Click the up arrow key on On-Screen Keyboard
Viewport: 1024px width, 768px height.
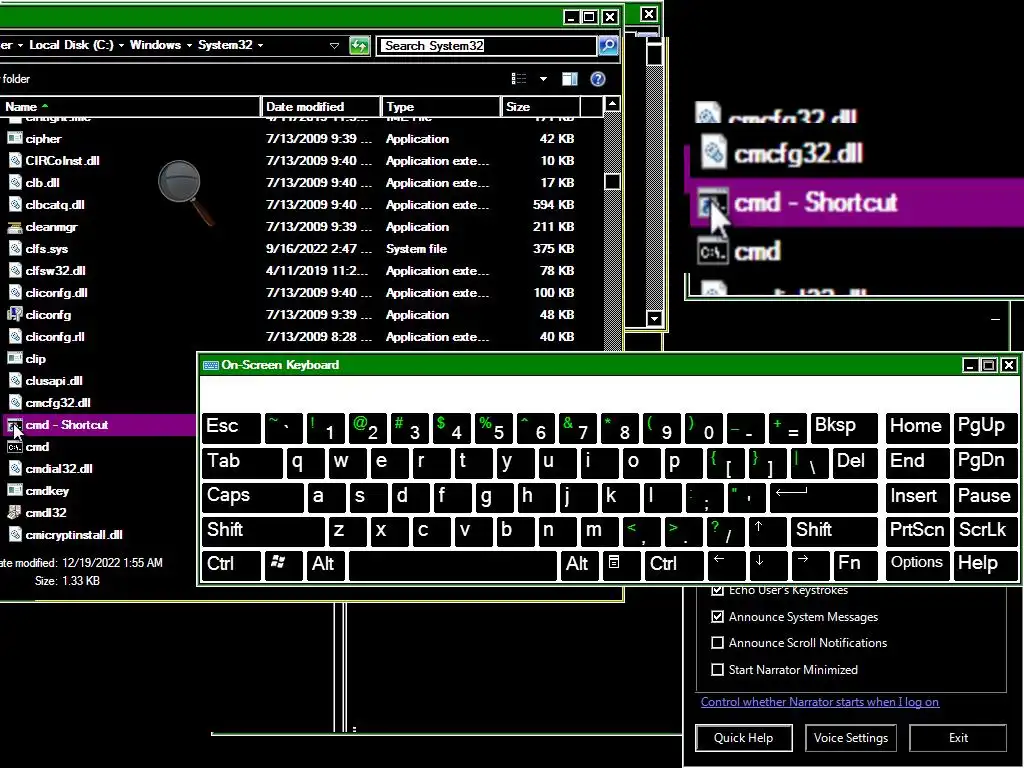tap(767, 531)
